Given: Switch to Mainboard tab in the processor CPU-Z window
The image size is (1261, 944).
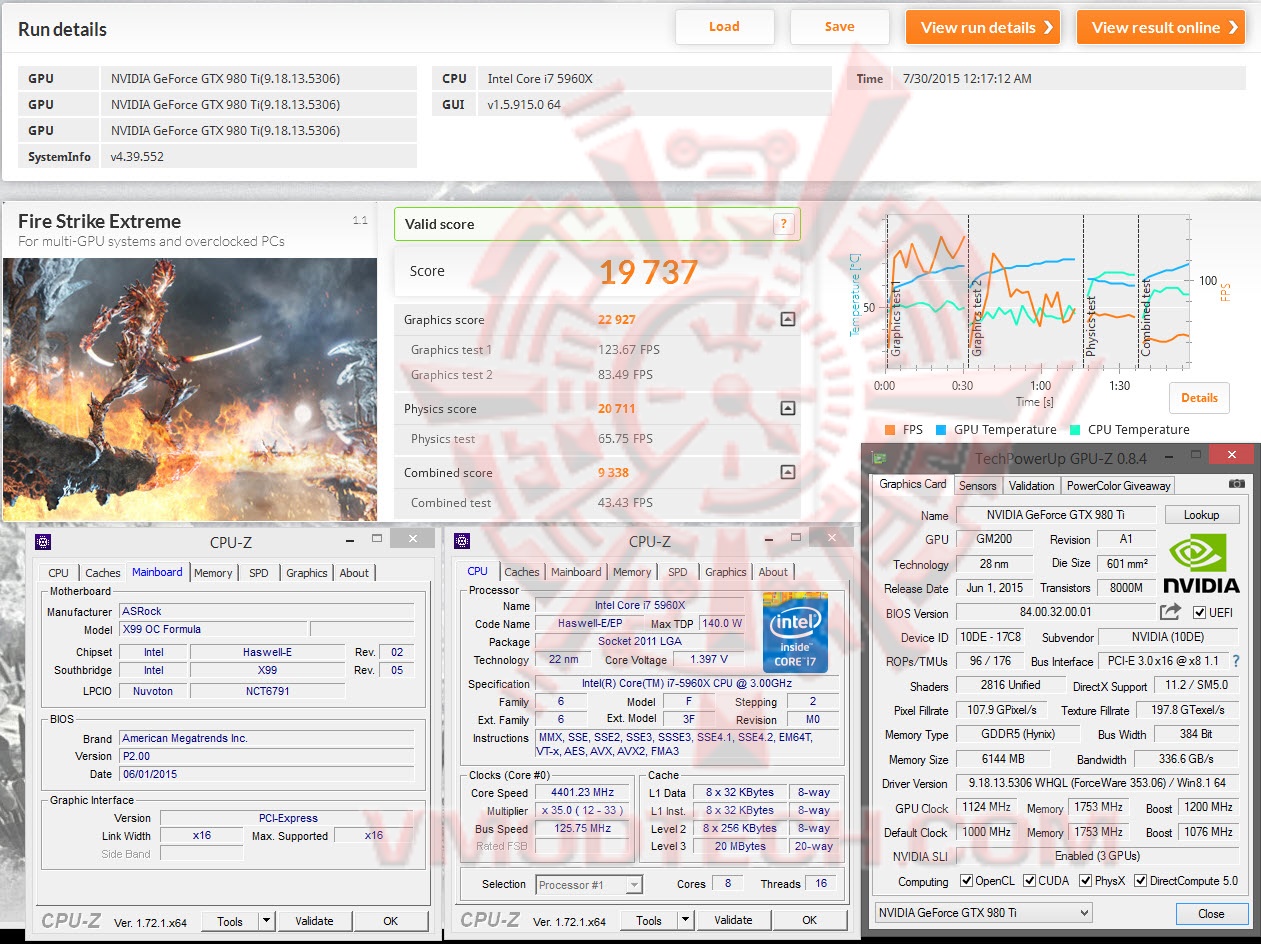Looking at the screenshot, I should (576, 572).
